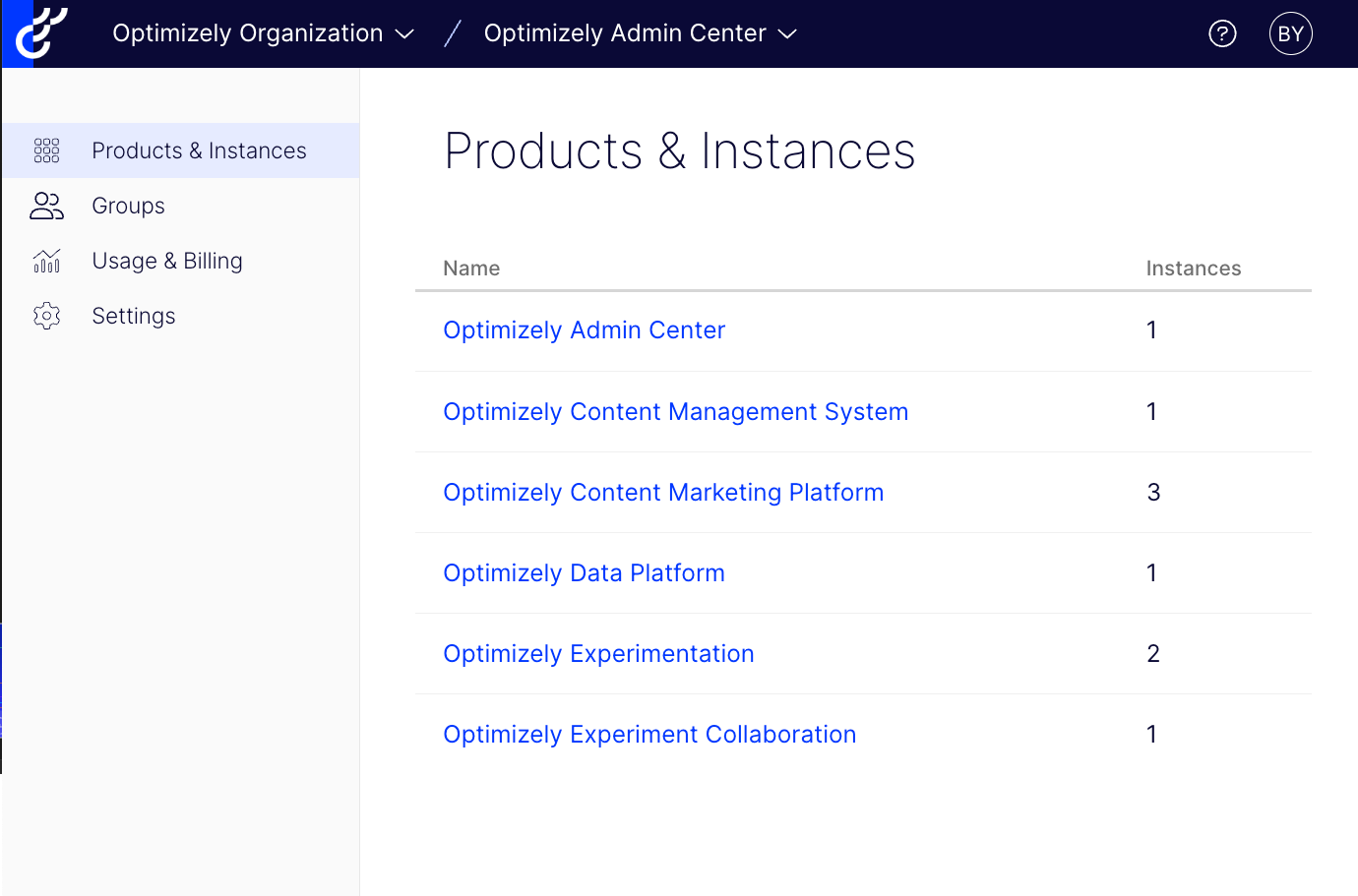Navigate to the Settings section
The height and width of the screenshot is (896, 1358).
pyautogui.click(x=133, y=316)
